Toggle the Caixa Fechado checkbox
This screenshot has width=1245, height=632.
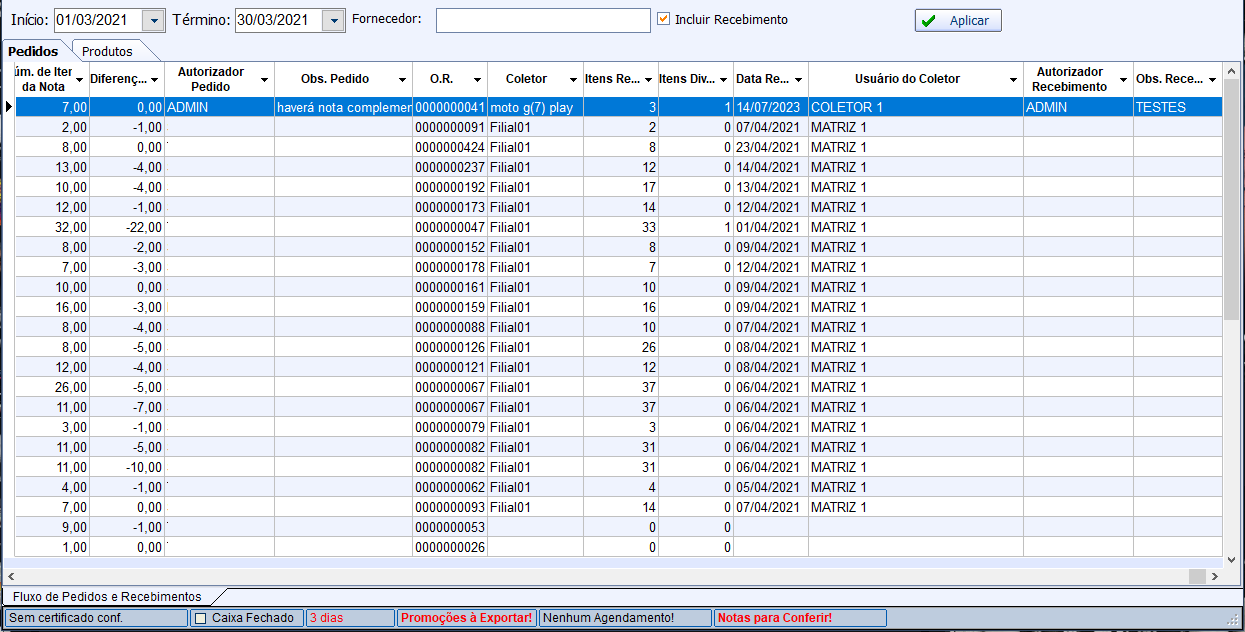201,618
